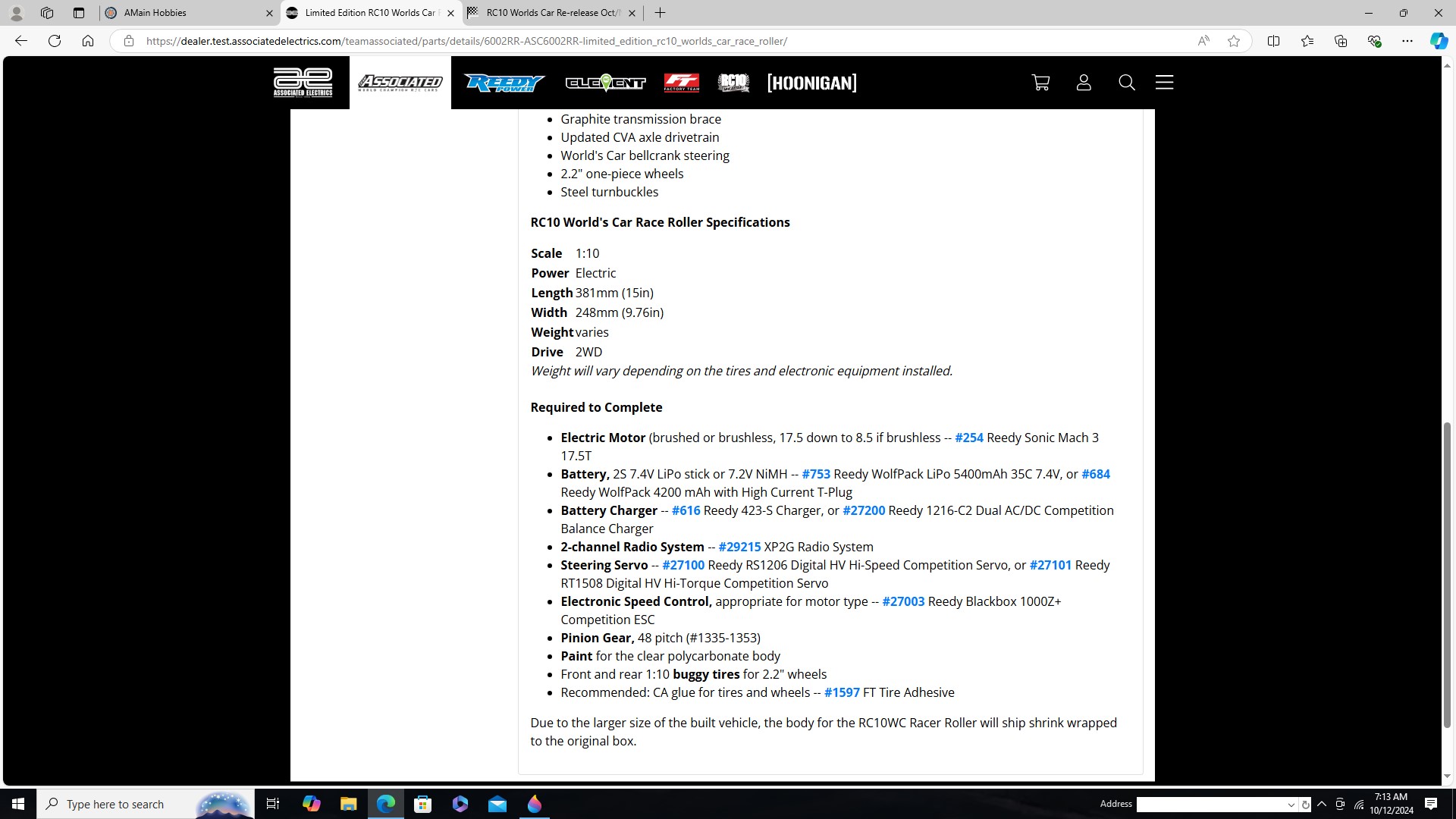This screenshot has width=1456, height=819.
Task: Open the #1597 FT Tire Adhesive link
Action: coord(842,692)
